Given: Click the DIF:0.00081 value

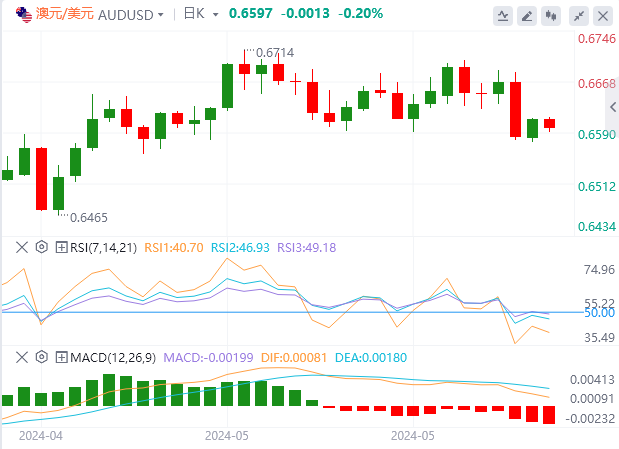Looking at the screenshot, I should 294,358.
